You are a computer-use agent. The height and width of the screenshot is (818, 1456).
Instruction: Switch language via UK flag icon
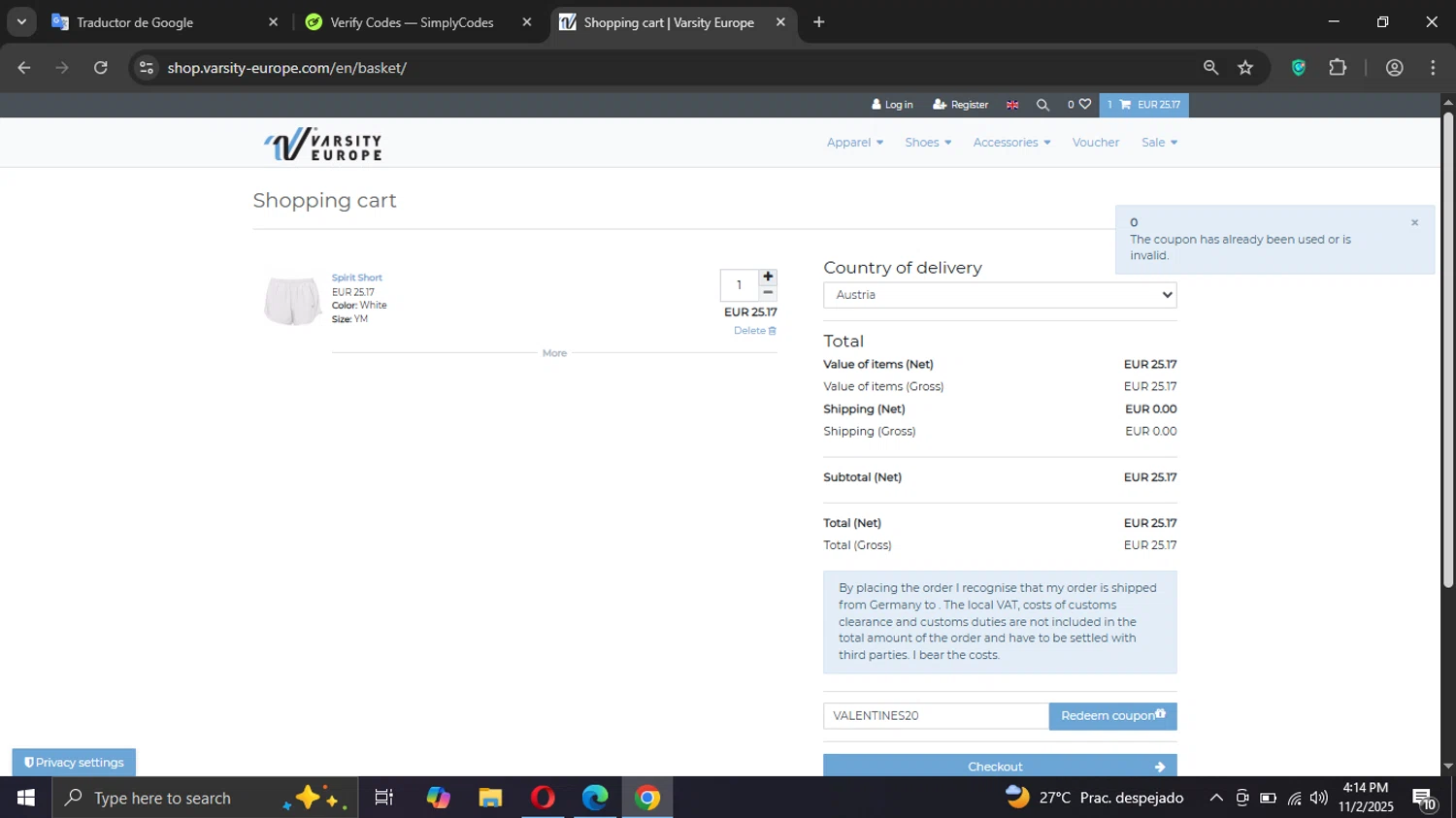[1012, 105]
